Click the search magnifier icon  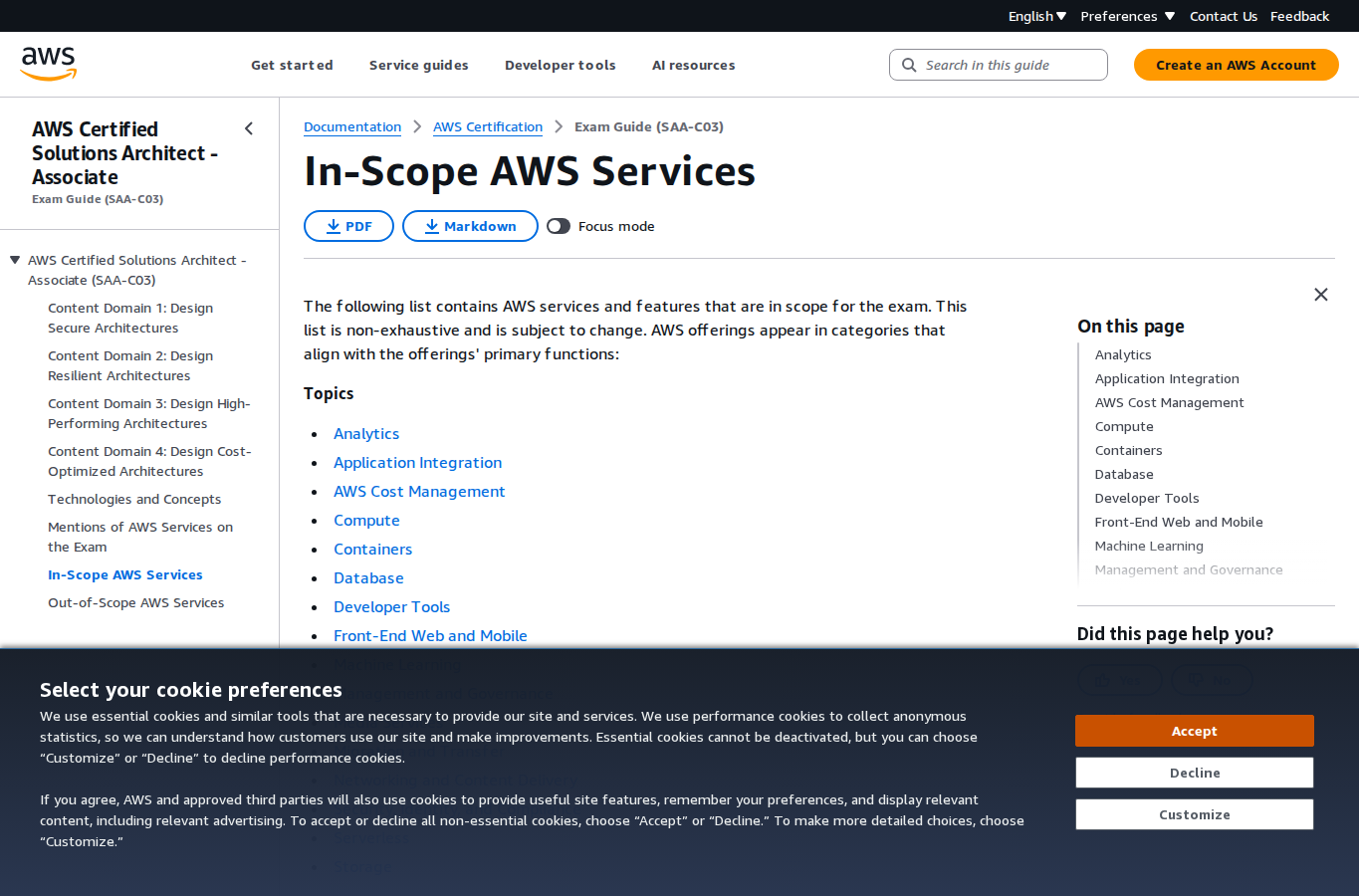(x=909, y=65)
